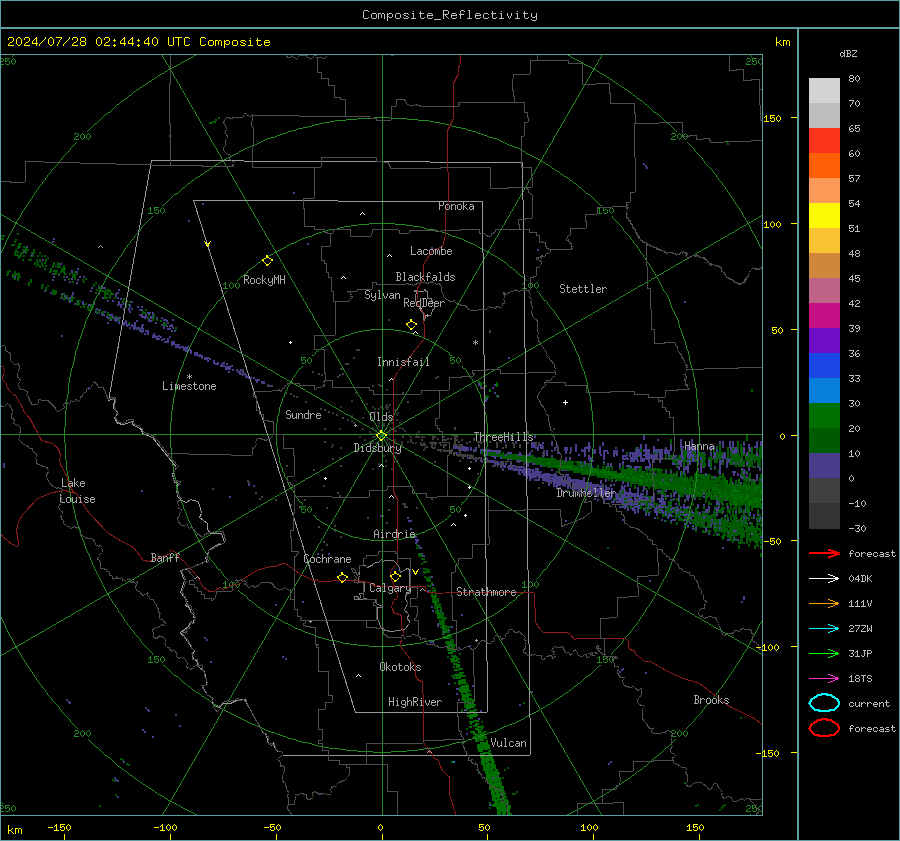Click the yellow diamond marker below RedDeer

(x=411, y=325)
